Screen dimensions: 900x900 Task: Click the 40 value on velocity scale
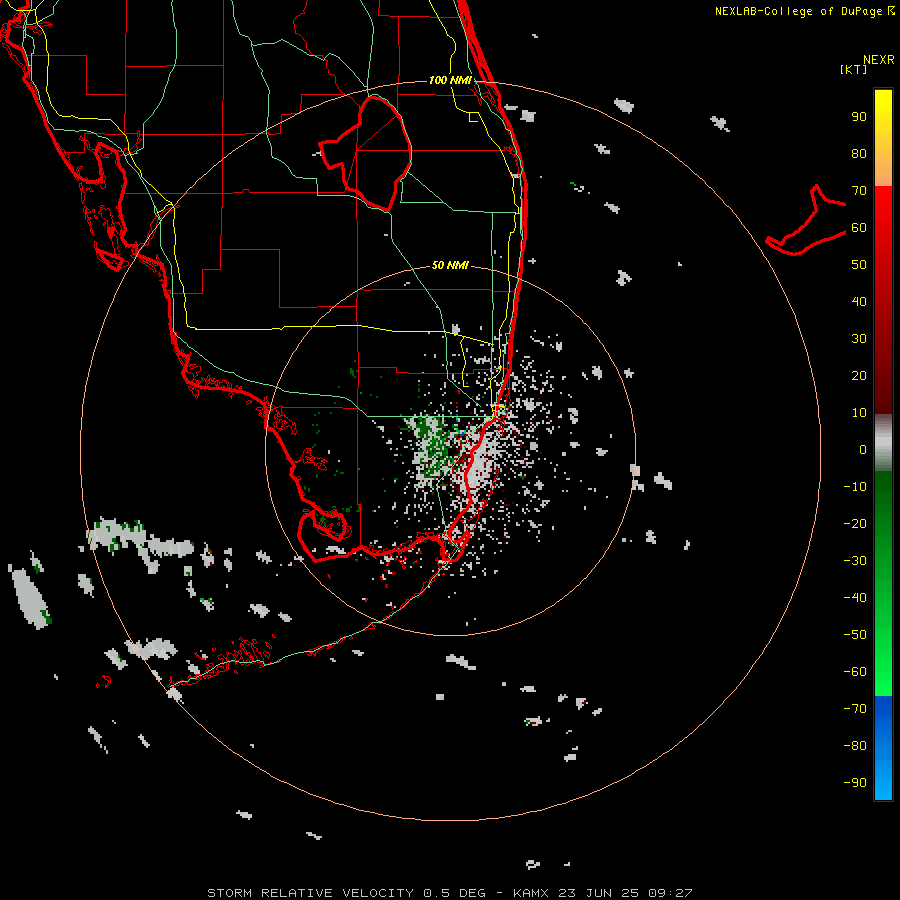(x=859, y=301)
